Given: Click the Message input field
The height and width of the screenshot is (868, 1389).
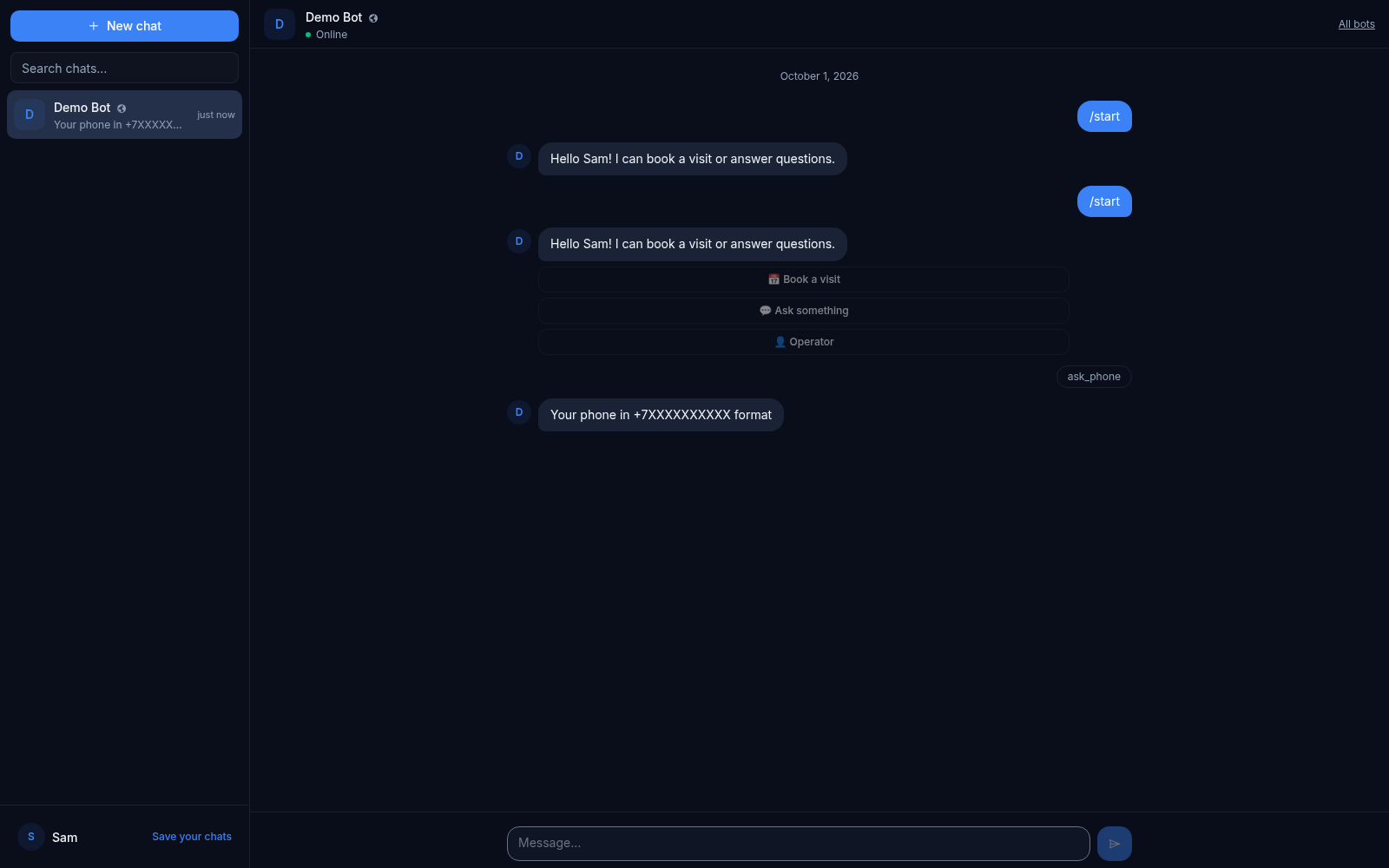Looking at the screenshot, I should pos(798,844).
